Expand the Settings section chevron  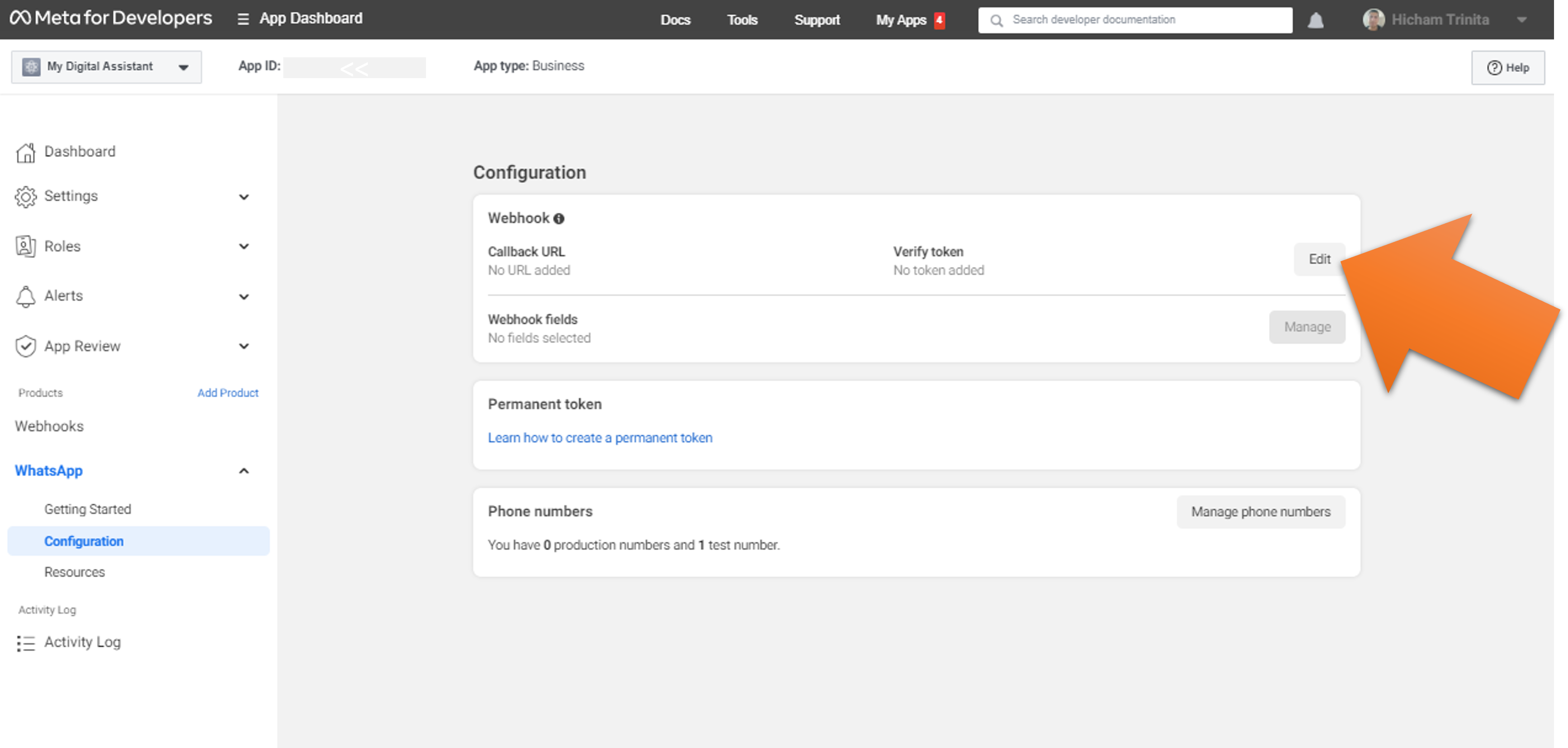point(244,196)
